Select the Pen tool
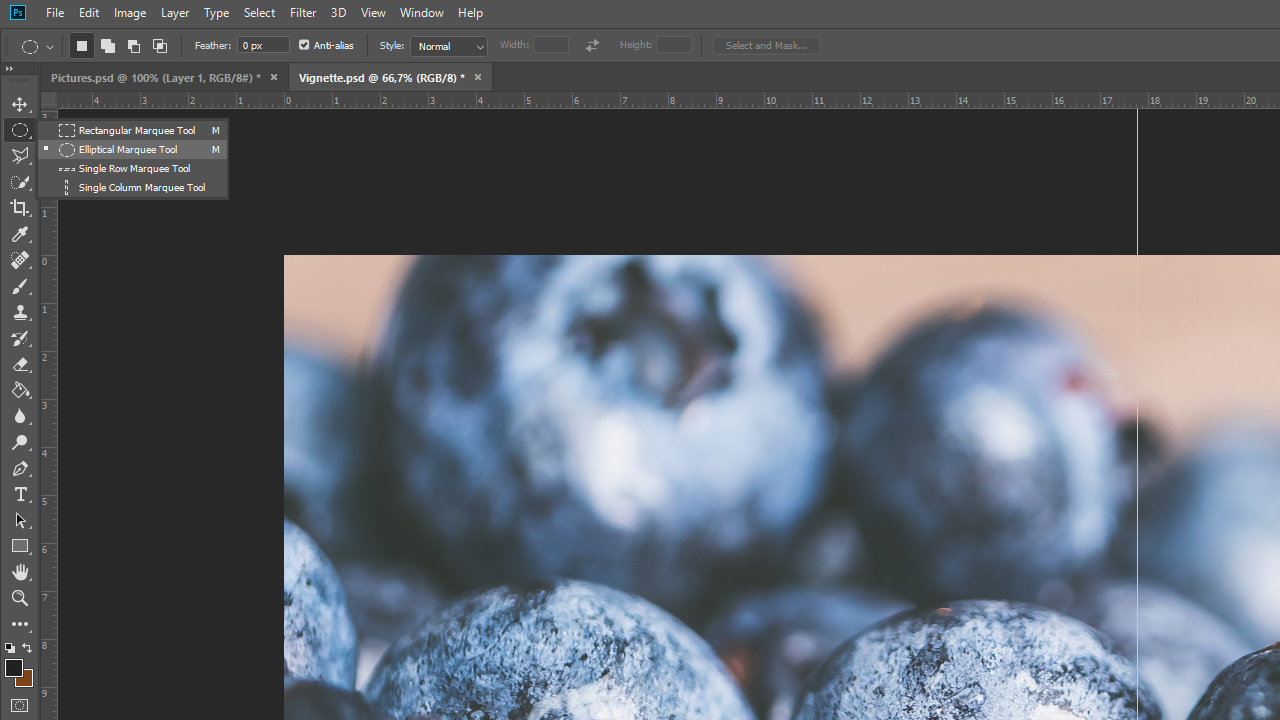This screenshot has width=1280, height=720. (x=20, y=469)
